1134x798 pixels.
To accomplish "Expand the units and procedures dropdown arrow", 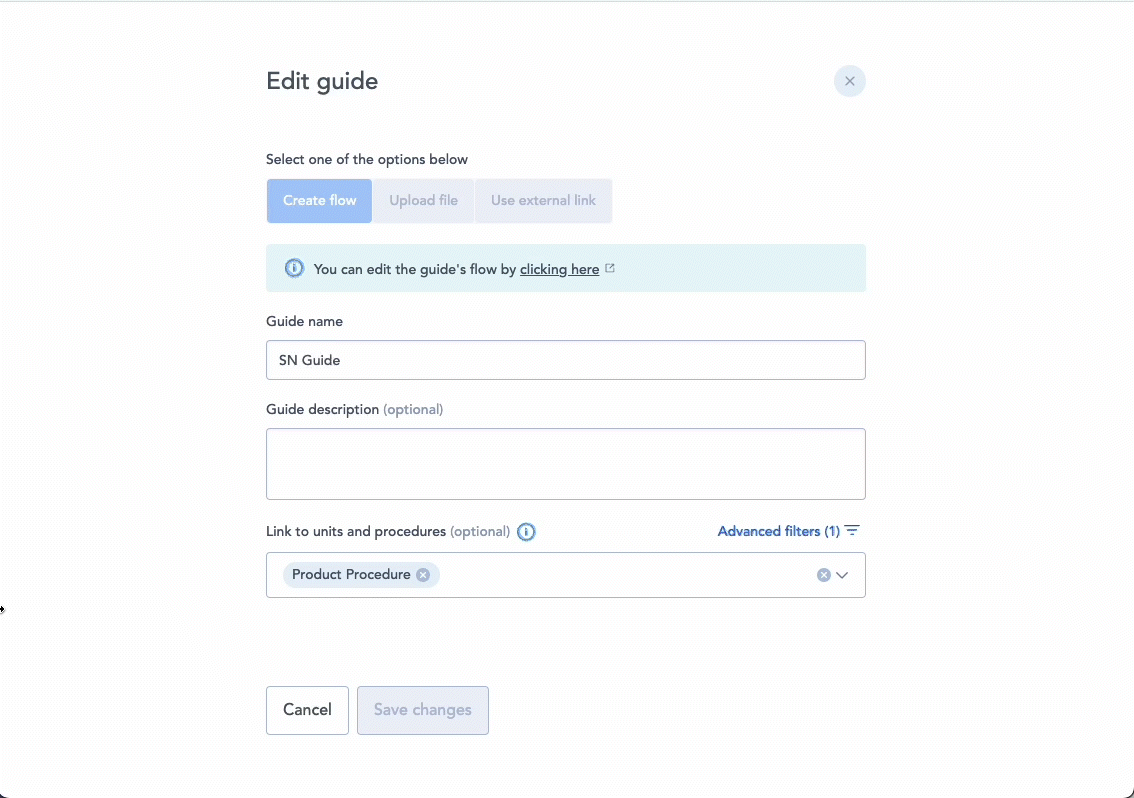I will point(843,575).
